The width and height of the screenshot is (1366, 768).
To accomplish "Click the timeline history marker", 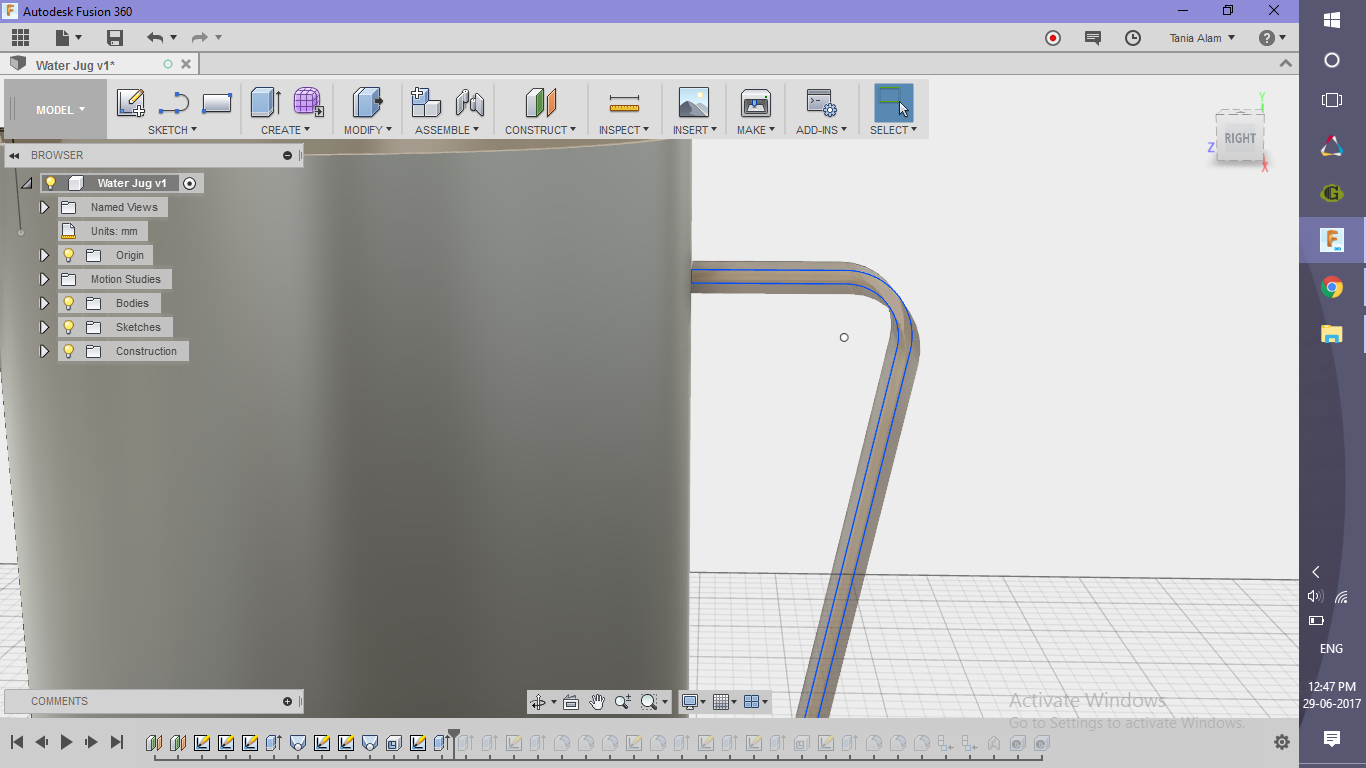I will coord(454,740).
